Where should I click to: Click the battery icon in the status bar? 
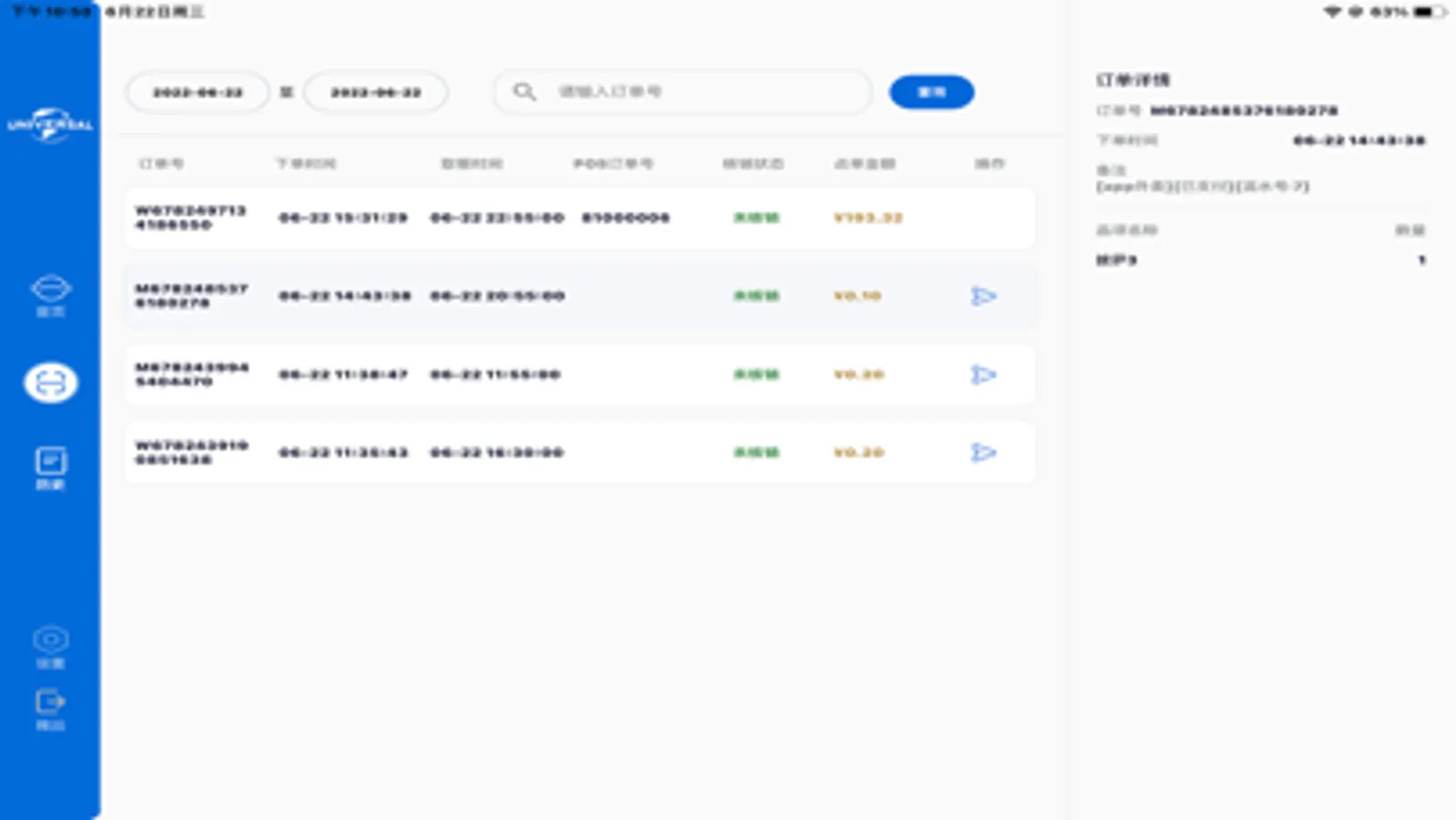coord(1430,12)
